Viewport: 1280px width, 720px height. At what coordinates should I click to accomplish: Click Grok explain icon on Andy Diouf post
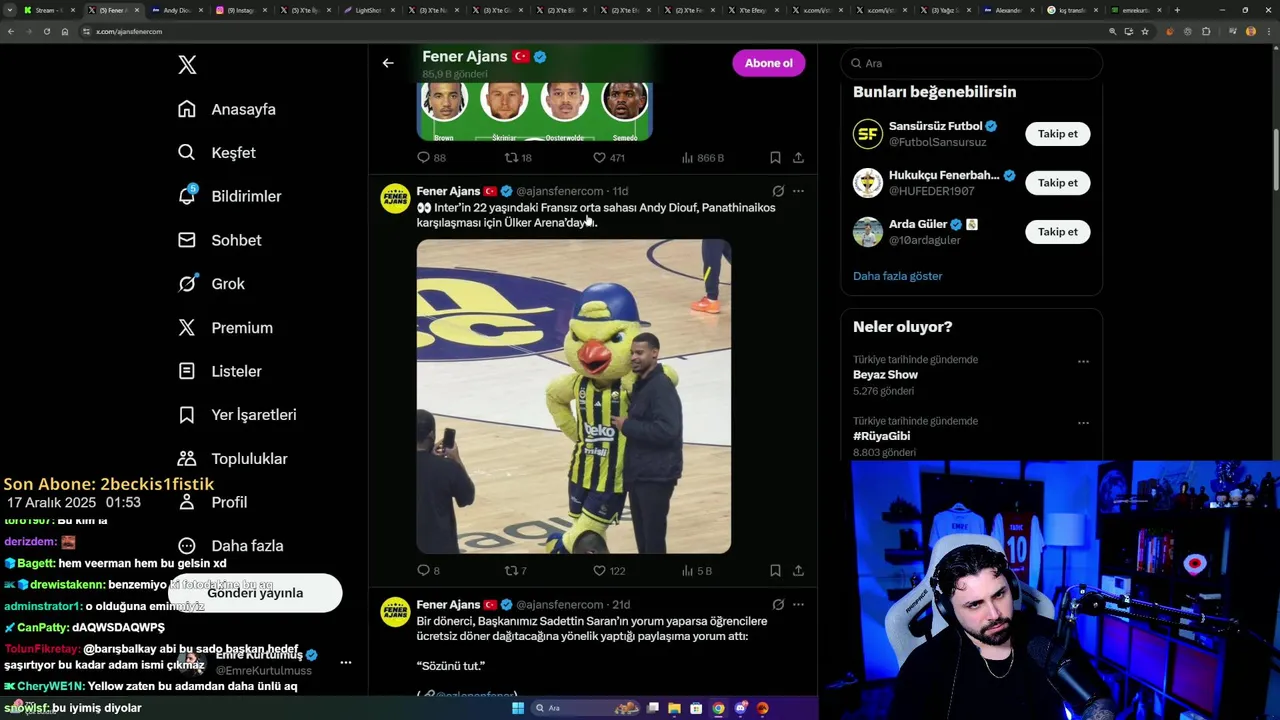click(778, 191)
